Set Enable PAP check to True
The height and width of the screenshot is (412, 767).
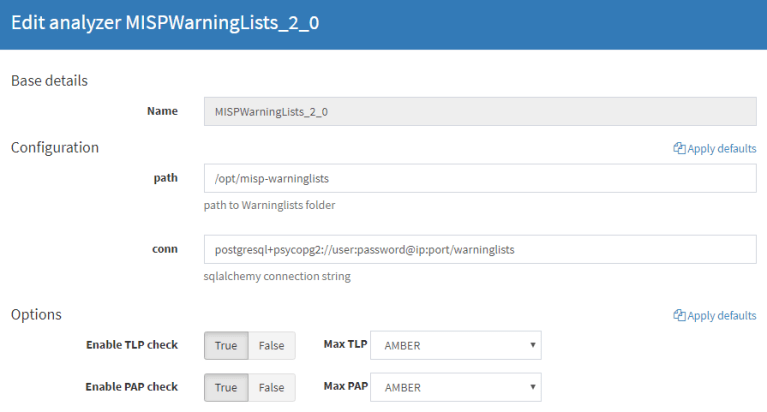tap(226, 387)
